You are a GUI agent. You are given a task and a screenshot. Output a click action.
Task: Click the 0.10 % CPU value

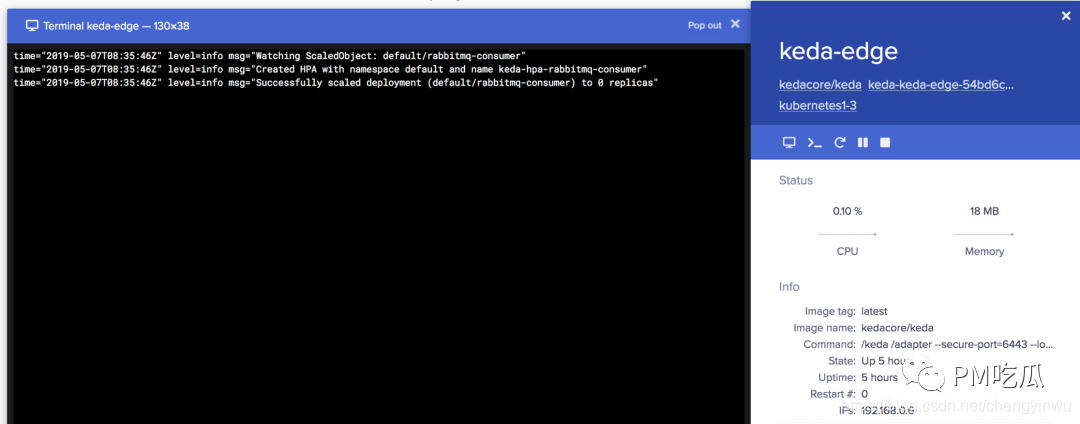(x=847, y=211)
